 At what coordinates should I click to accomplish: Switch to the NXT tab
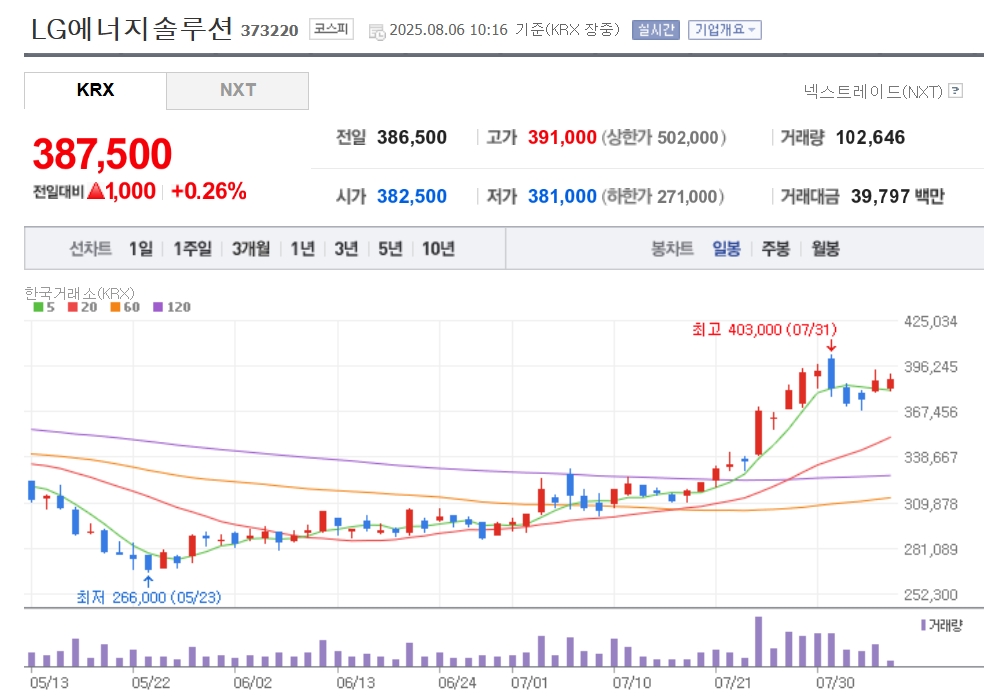pyautogui.click(x=238, y=90)
